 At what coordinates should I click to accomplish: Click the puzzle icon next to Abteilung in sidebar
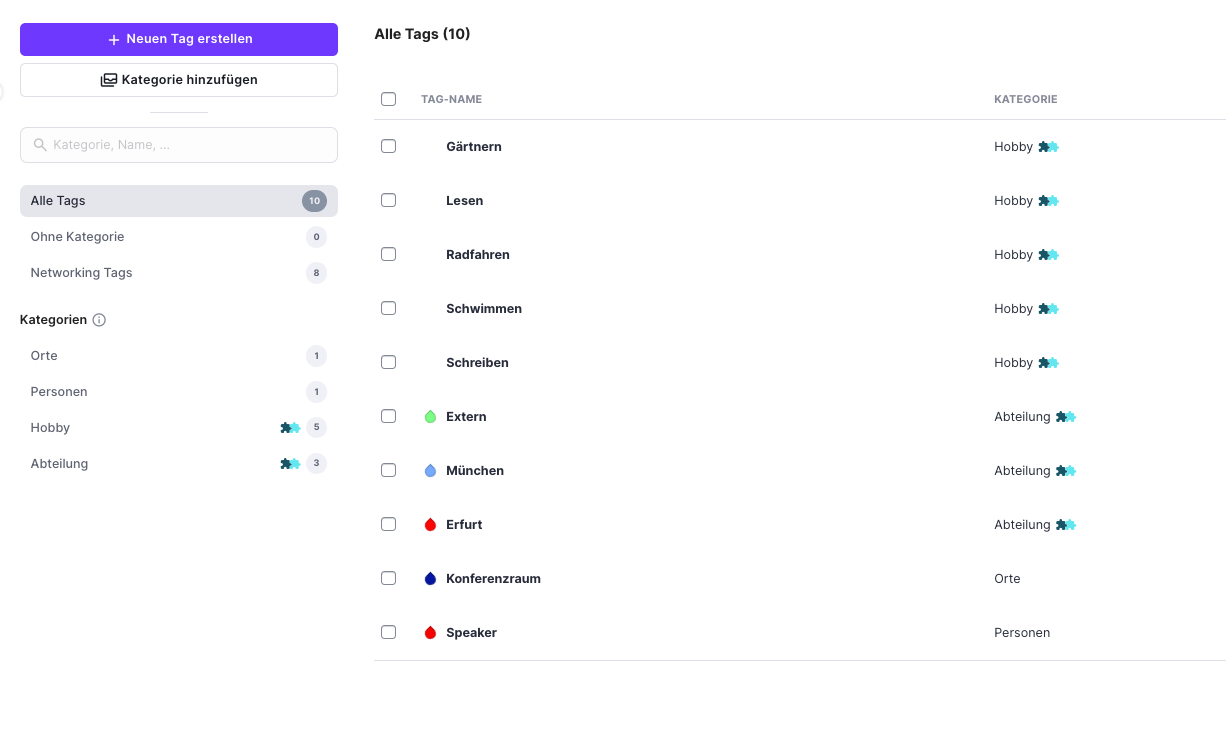click(x=290, y=464)
